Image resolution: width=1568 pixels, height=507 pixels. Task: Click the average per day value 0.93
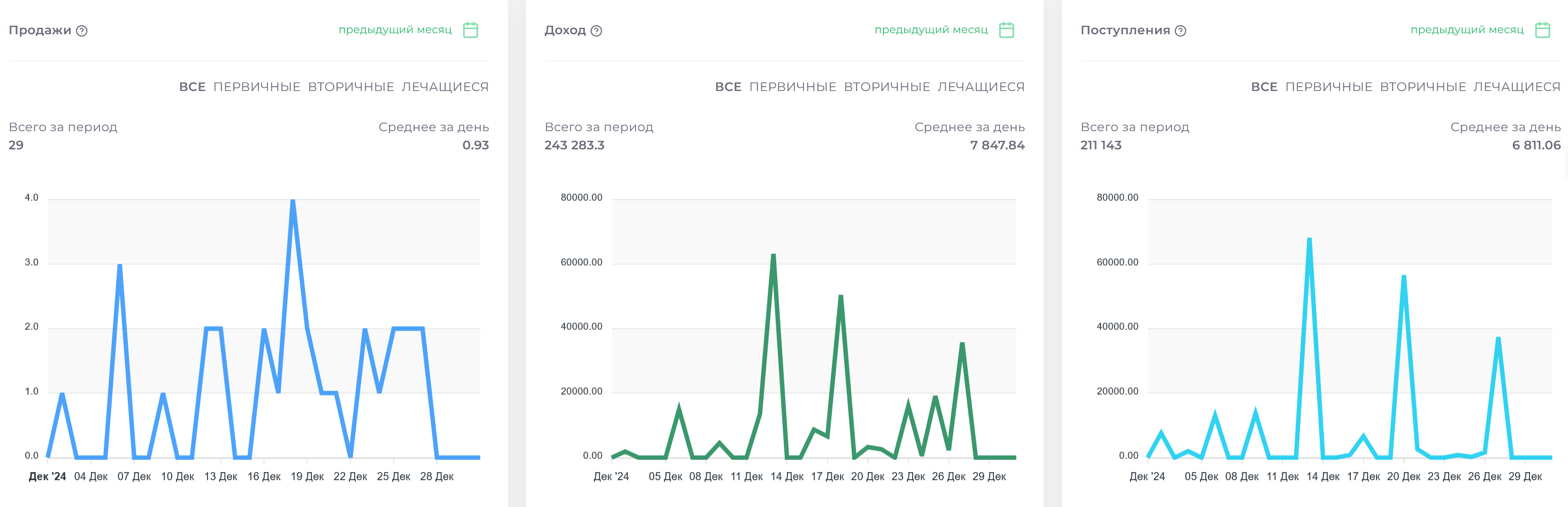476,145
